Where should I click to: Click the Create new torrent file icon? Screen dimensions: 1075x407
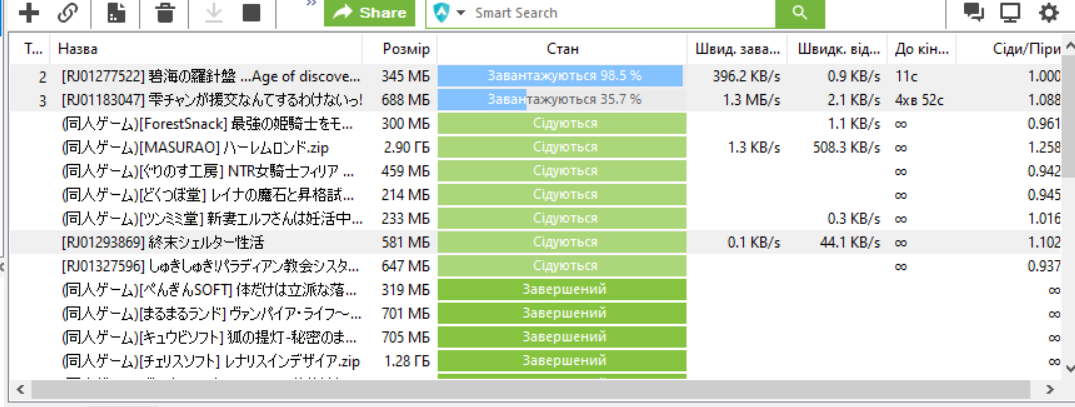click(x=117, y=12)
